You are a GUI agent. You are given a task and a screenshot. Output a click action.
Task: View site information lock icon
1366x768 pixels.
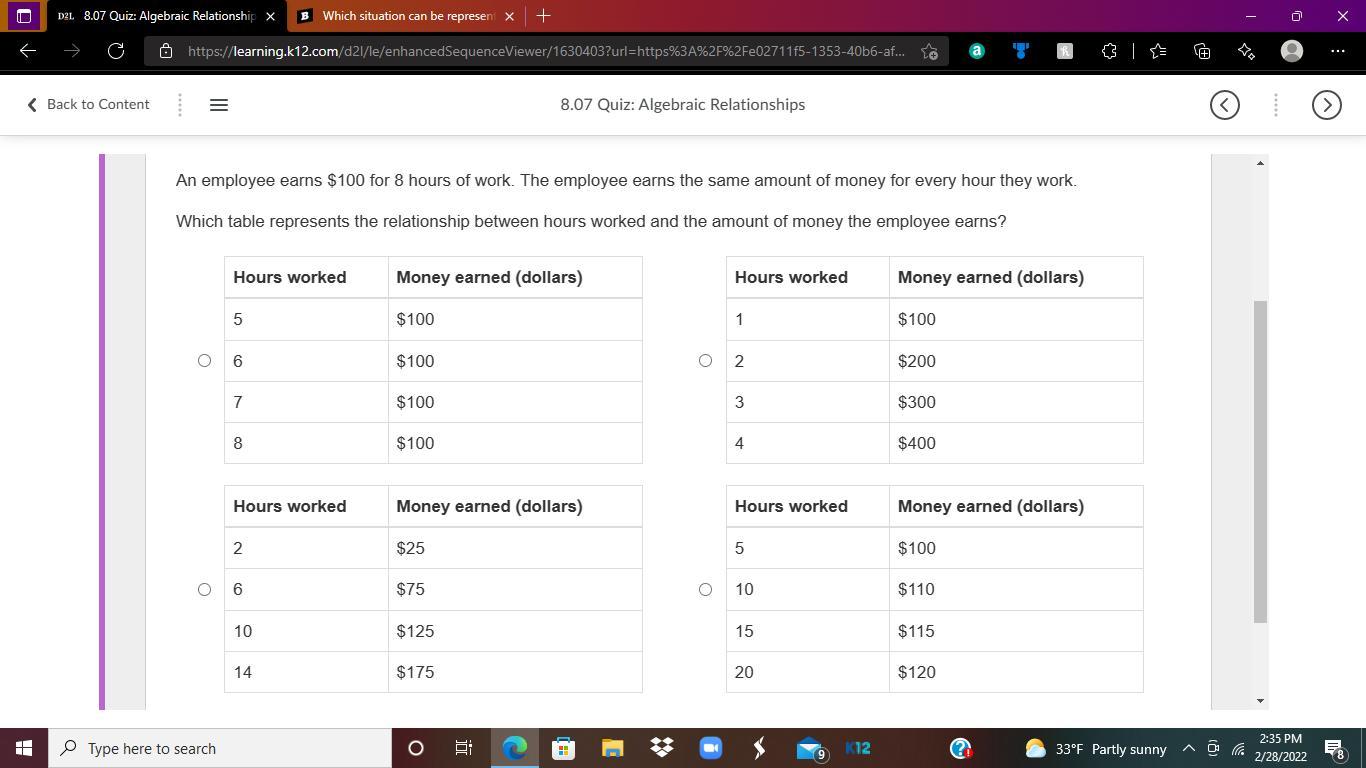click(166, 51)
